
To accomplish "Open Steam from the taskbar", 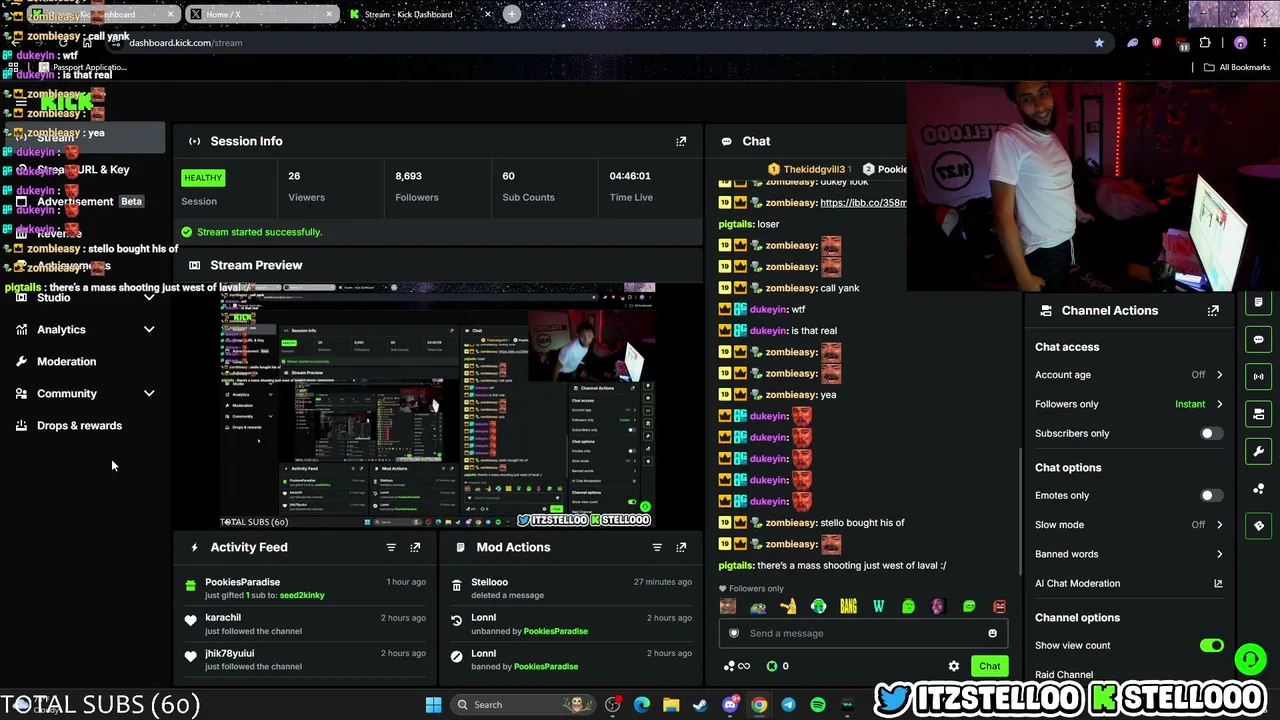I will tap(700, 705).
